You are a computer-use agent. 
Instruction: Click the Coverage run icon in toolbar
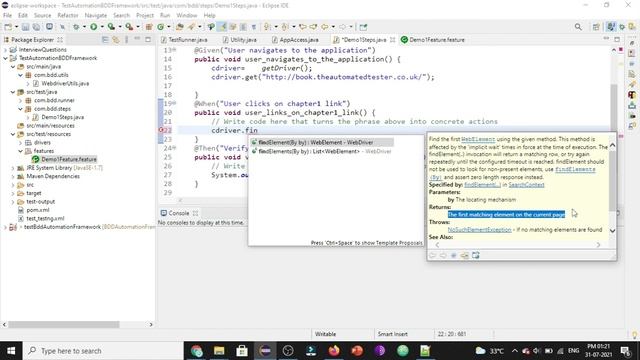(x=111, y=27)
